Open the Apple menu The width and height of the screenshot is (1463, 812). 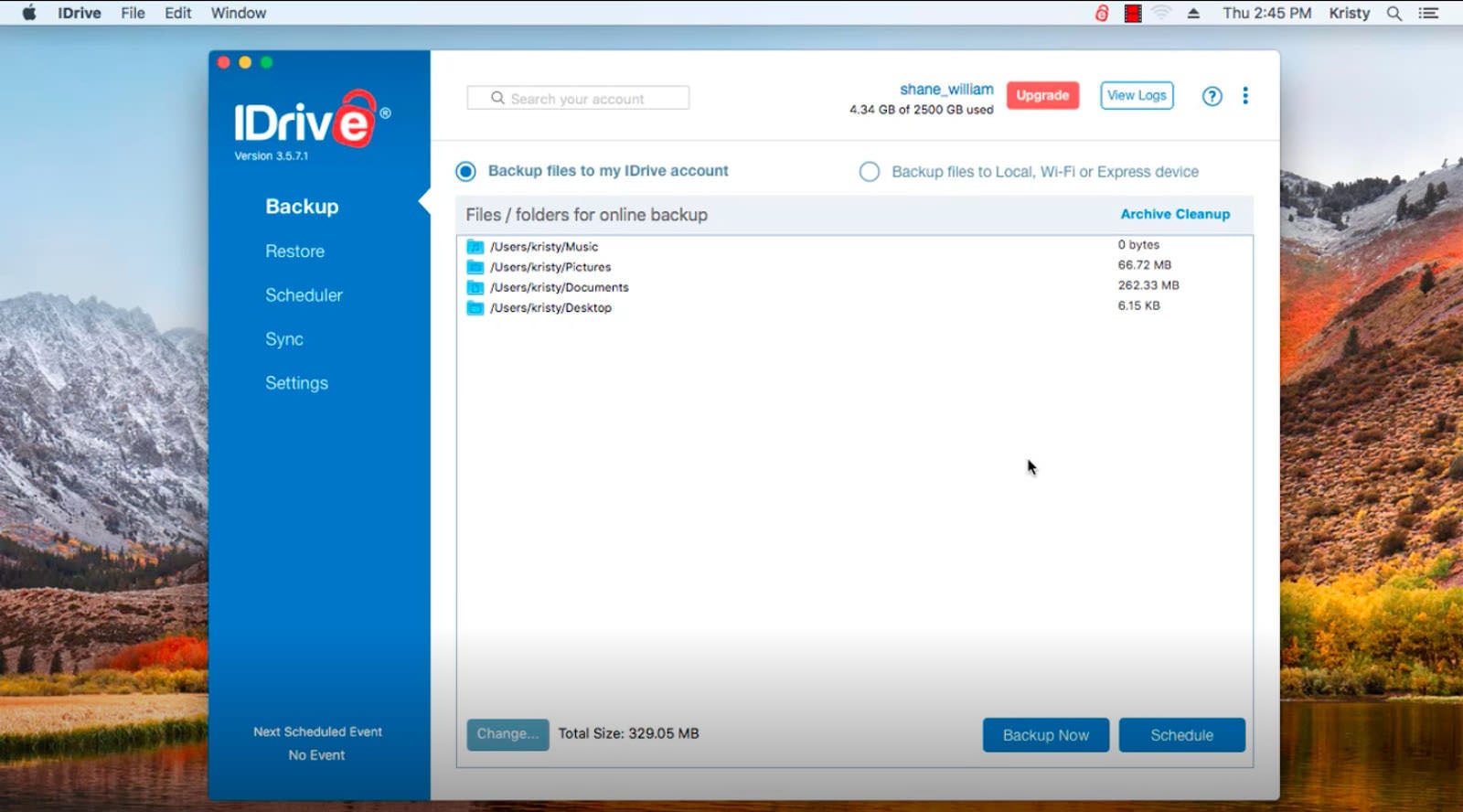coord(29,13)
